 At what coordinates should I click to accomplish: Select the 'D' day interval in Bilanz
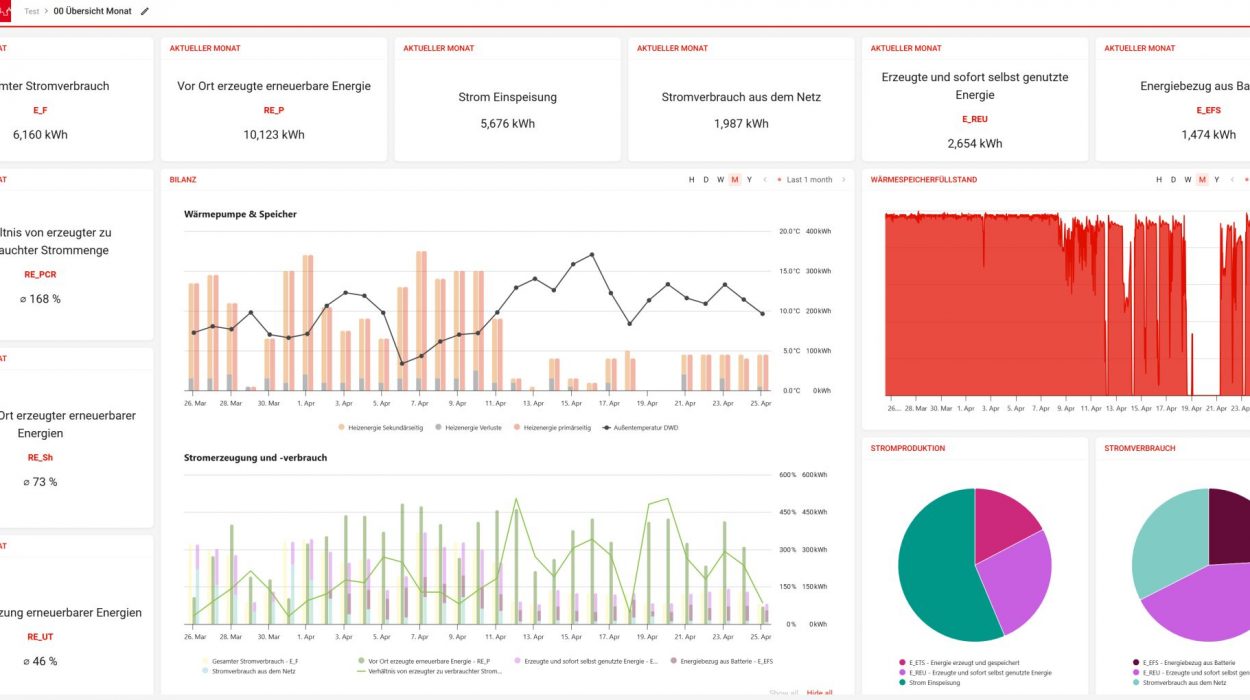coord(706,180)
